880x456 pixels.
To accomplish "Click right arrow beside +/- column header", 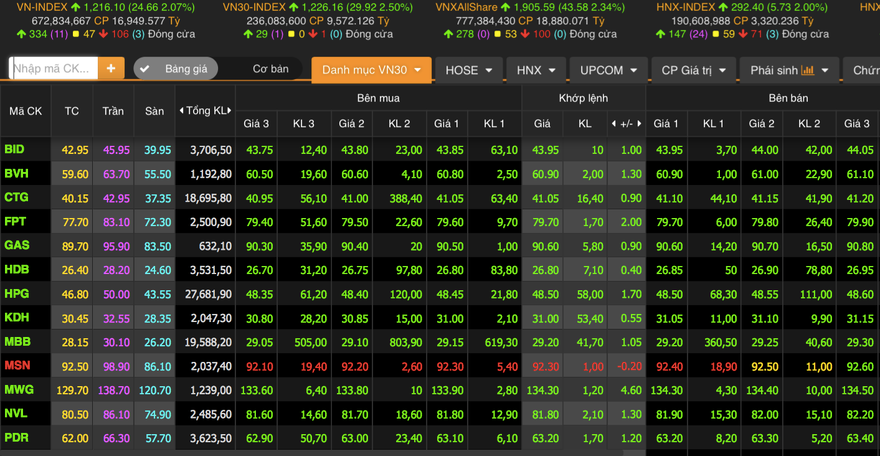I will pyautogui.click(x=639, y=123).
